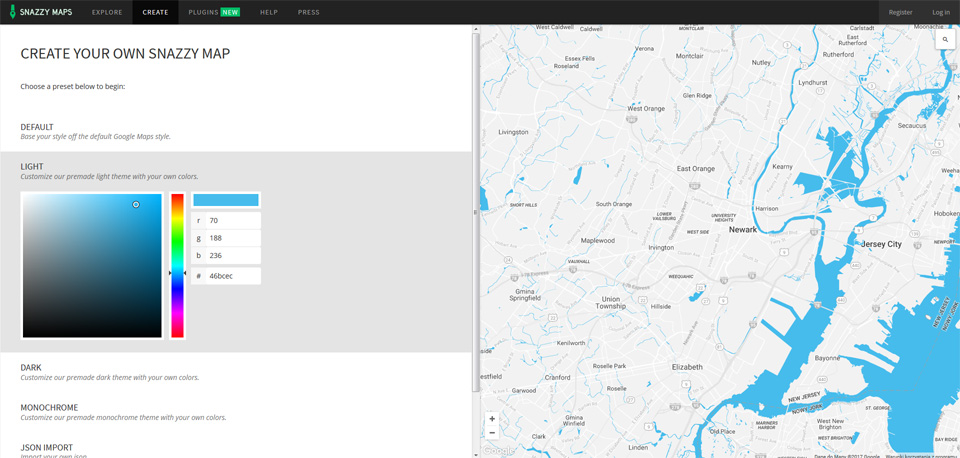This screenshot has height=458, width=960.
Task: Click the Montclair map label
Action: point(689,56)
